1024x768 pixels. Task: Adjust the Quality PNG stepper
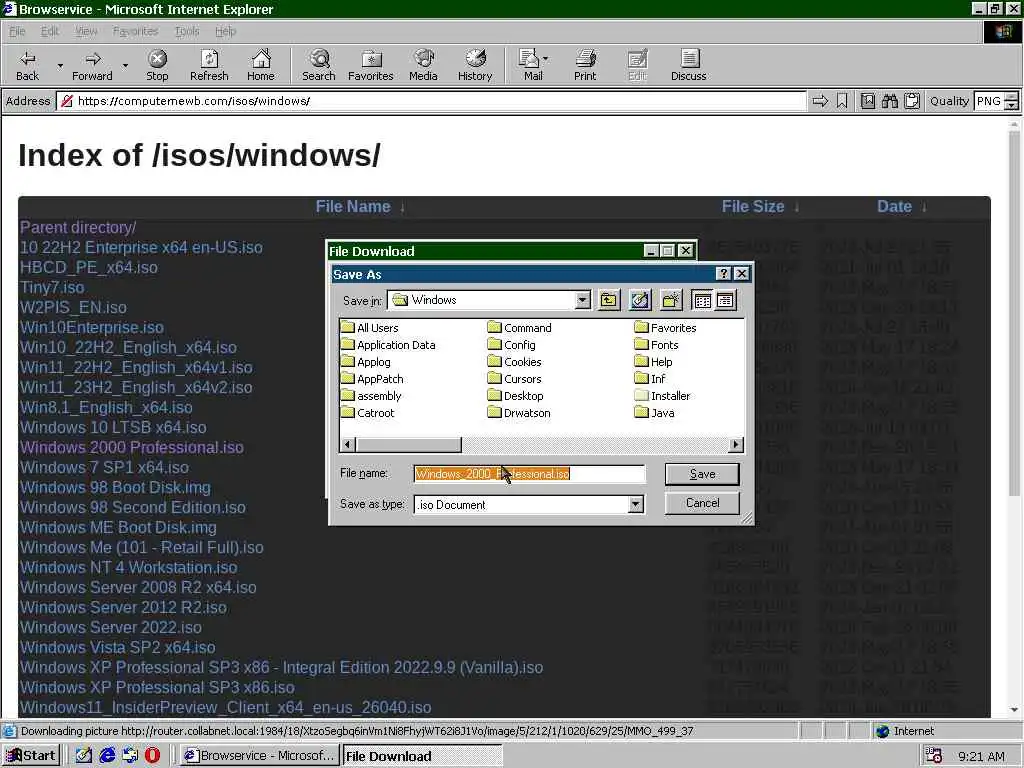click(1012, 101)
